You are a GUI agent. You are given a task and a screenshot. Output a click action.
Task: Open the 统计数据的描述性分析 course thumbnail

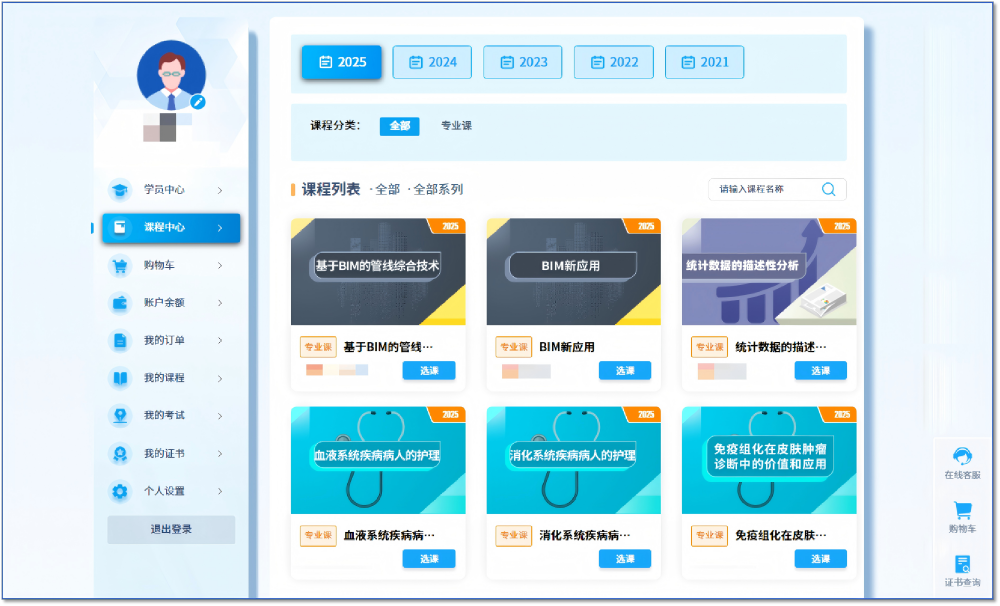pyautogui.click(x=769, y=271)
